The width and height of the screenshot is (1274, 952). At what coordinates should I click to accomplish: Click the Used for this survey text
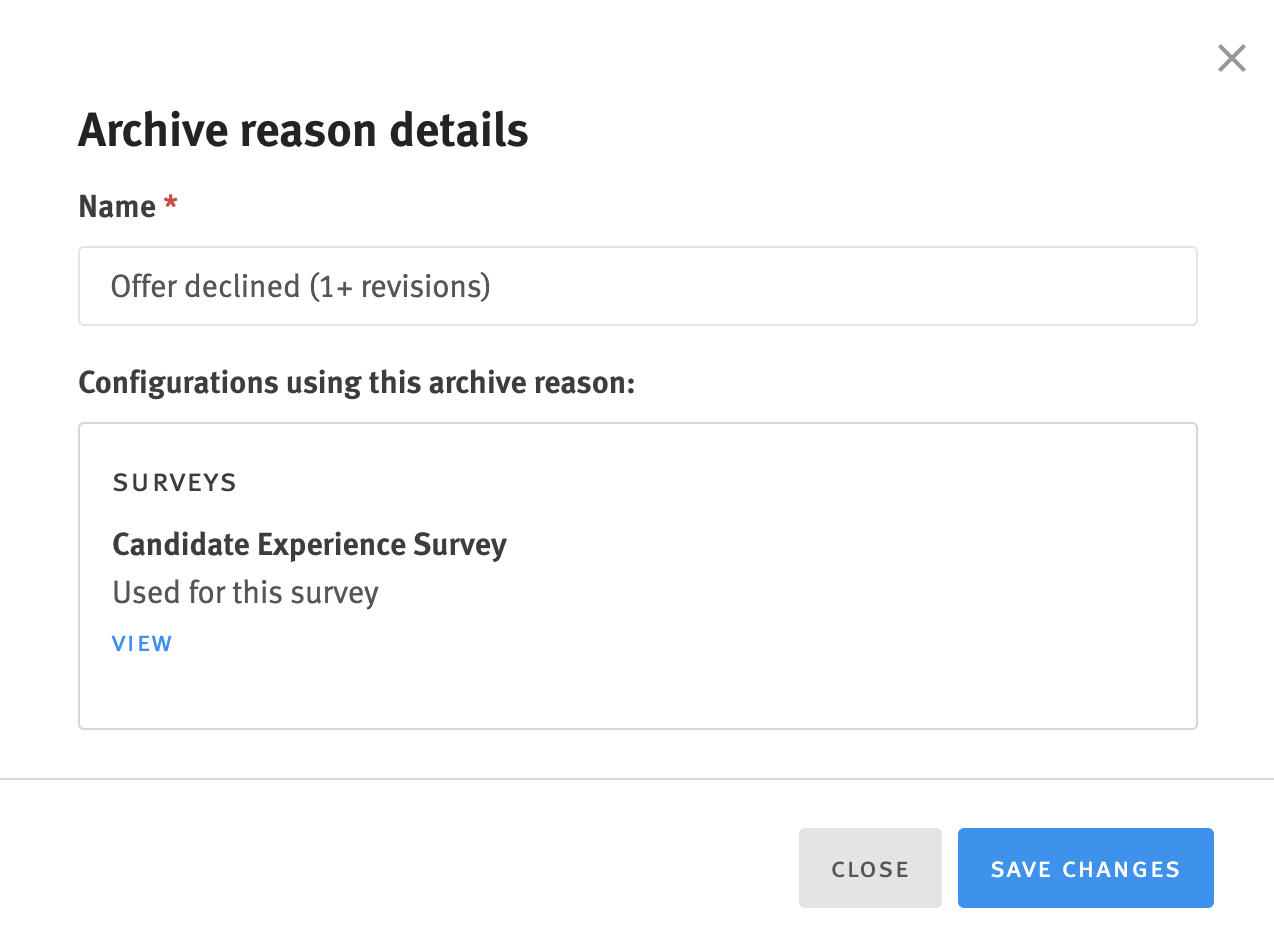click(245, 592)
